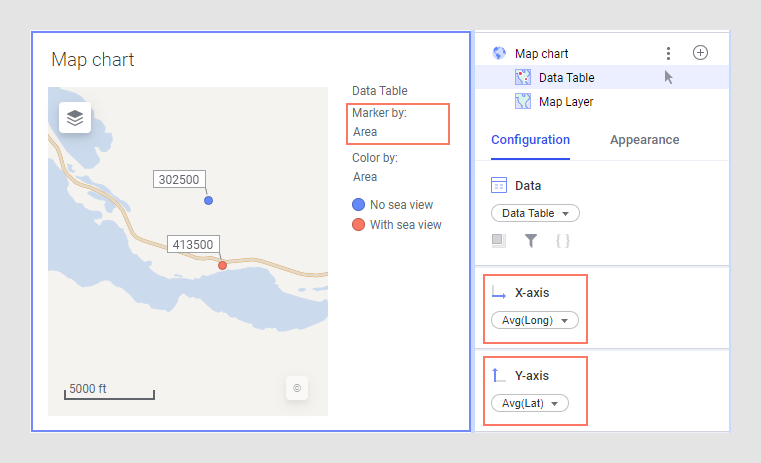
Task: Click the 413500 map marker label
Action: (192, 243)
